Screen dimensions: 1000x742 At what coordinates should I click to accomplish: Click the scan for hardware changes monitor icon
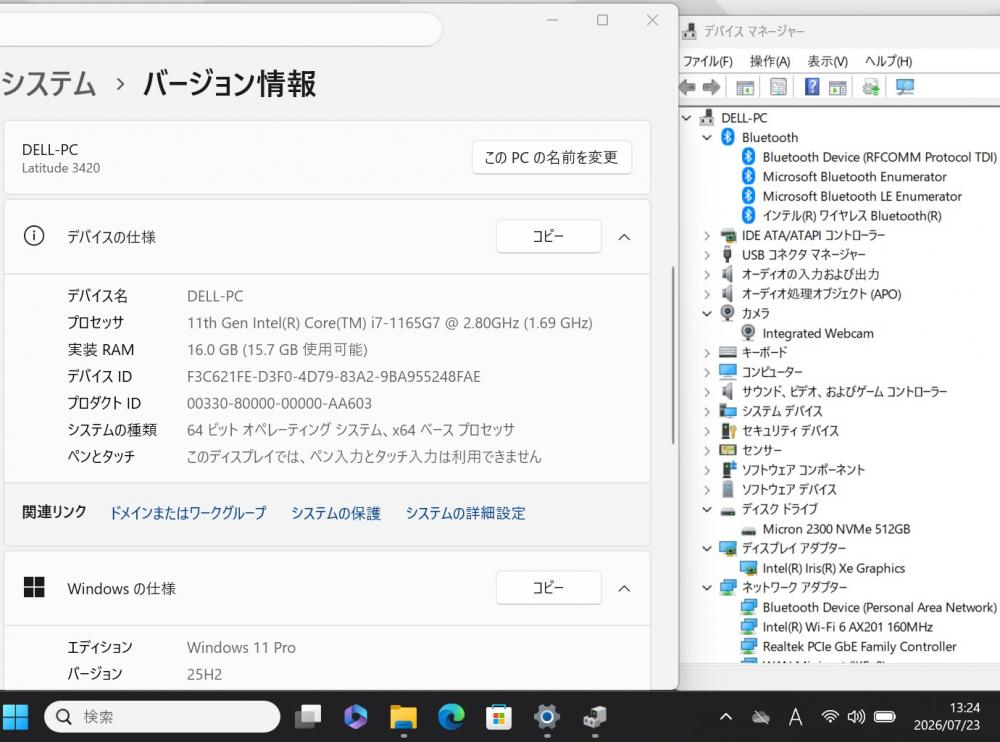tap(905, 87)
